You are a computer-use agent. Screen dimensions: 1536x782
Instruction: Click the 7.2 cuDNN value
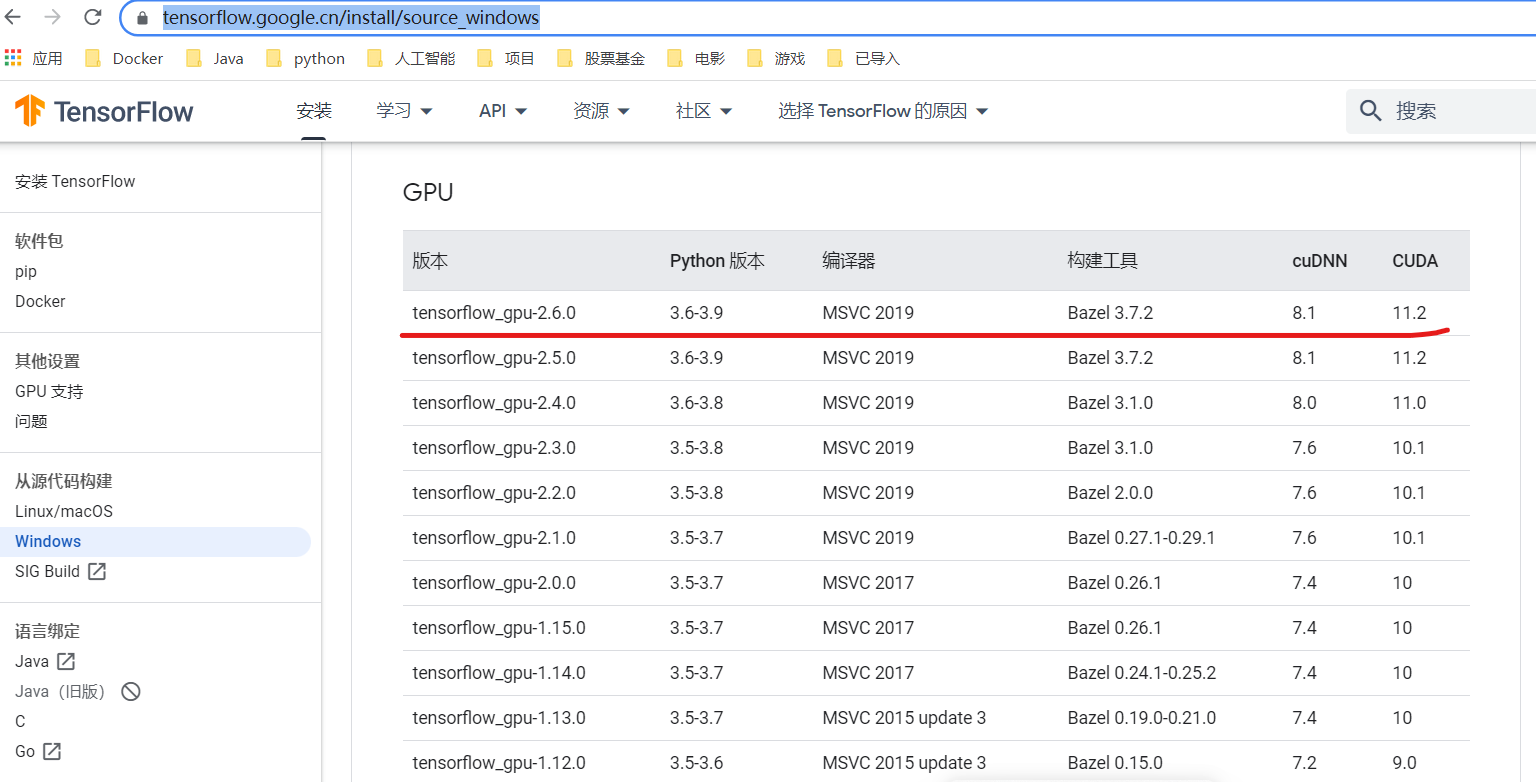click(x=1304, y=763)
